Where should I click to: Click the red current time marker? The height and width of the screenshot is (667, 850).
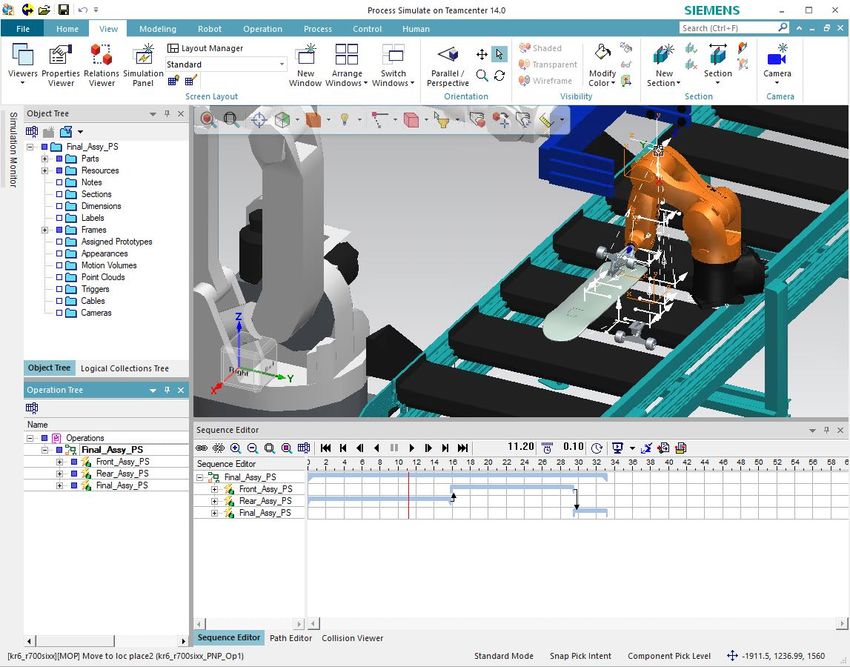[x=408, y=495]
